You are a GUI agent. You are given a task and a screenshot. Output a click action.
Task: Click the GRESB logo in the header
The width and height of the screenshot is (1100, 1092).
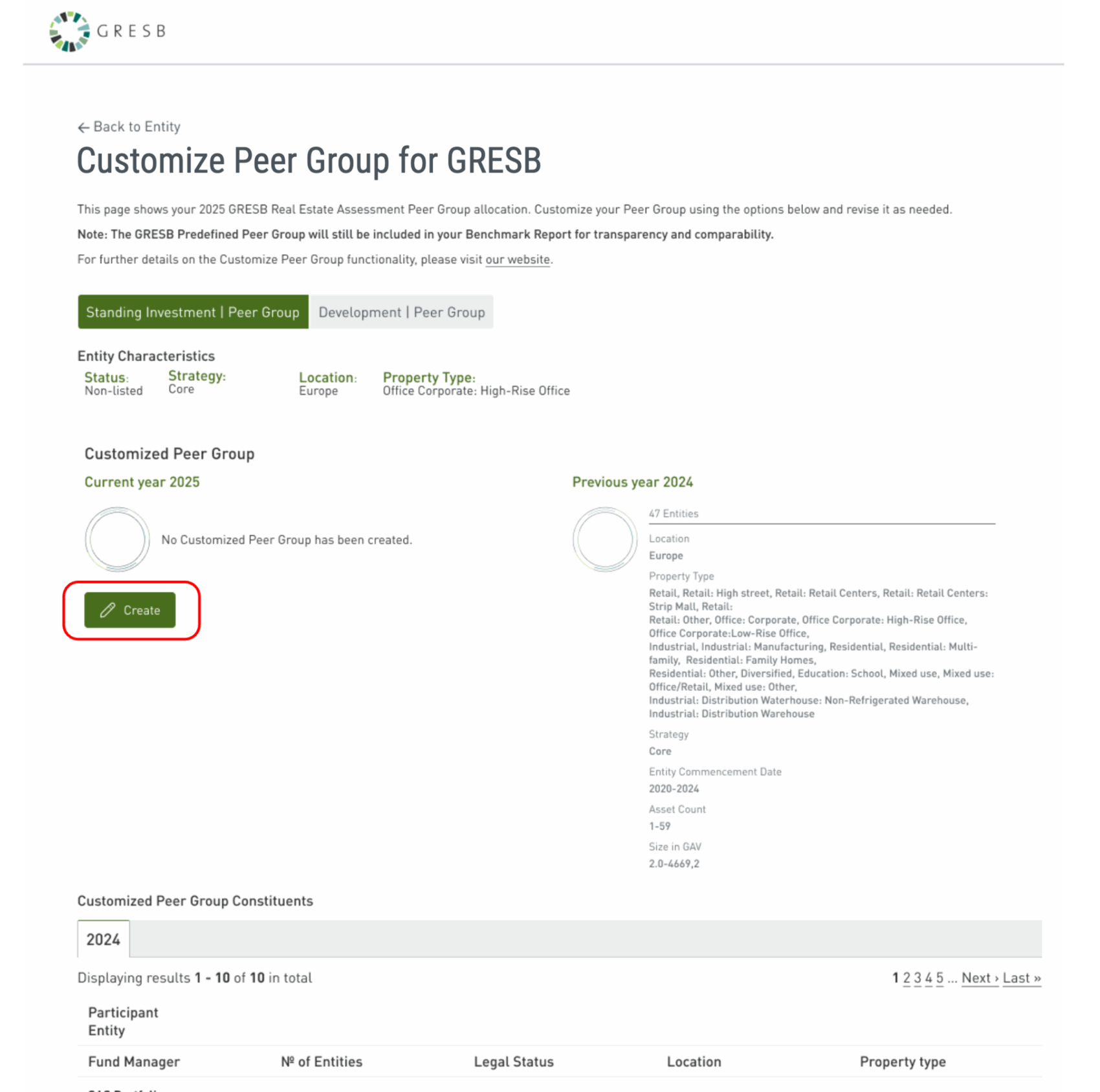(x=107, y=31)
